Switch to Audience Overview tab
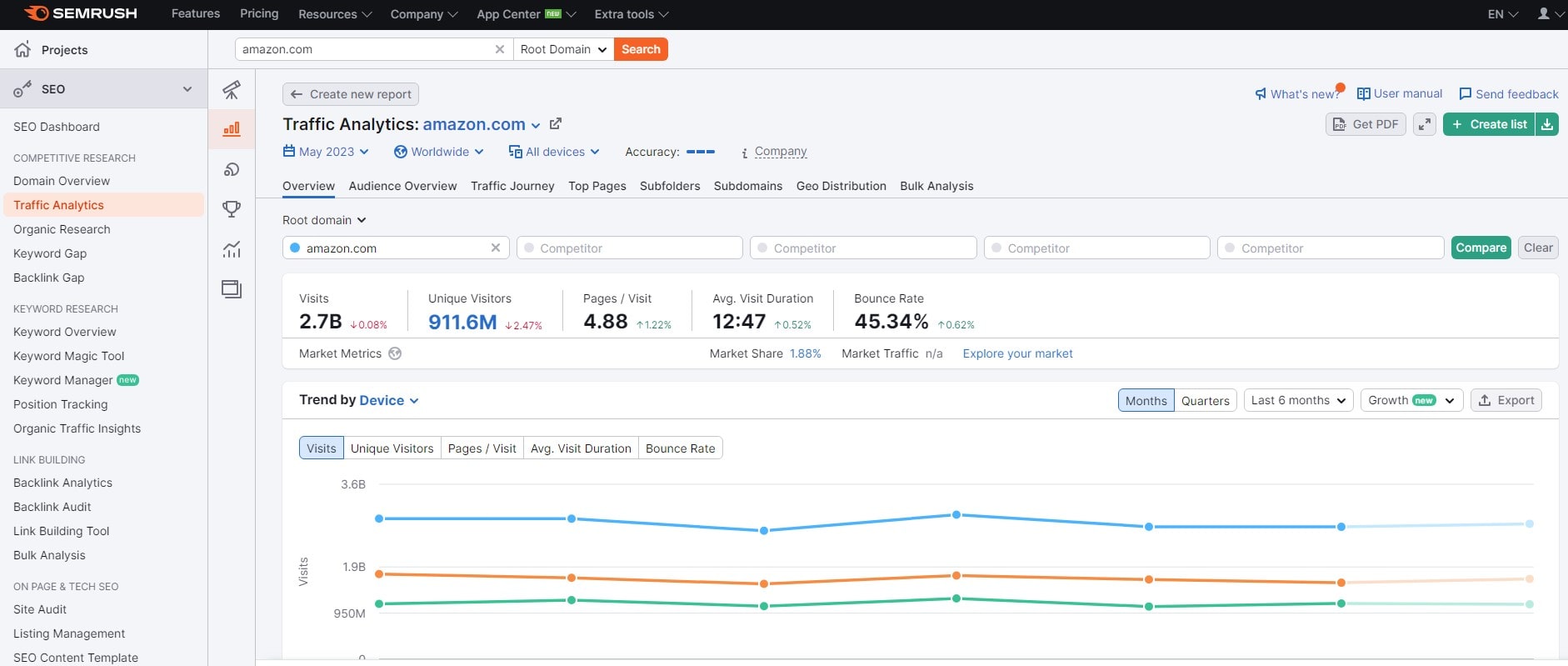 click(x=402, y=186)
